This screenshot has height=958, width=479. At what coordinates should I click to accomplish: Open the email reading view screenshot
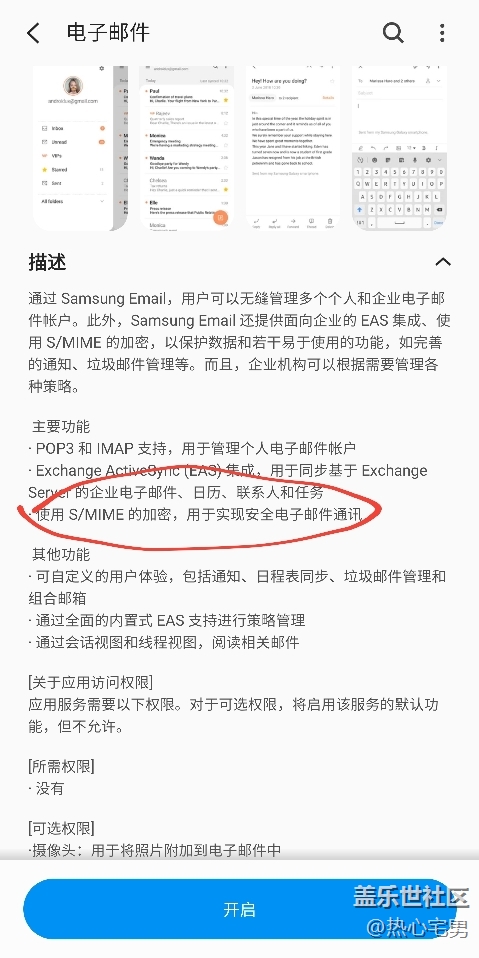click(x=293, y=148)
